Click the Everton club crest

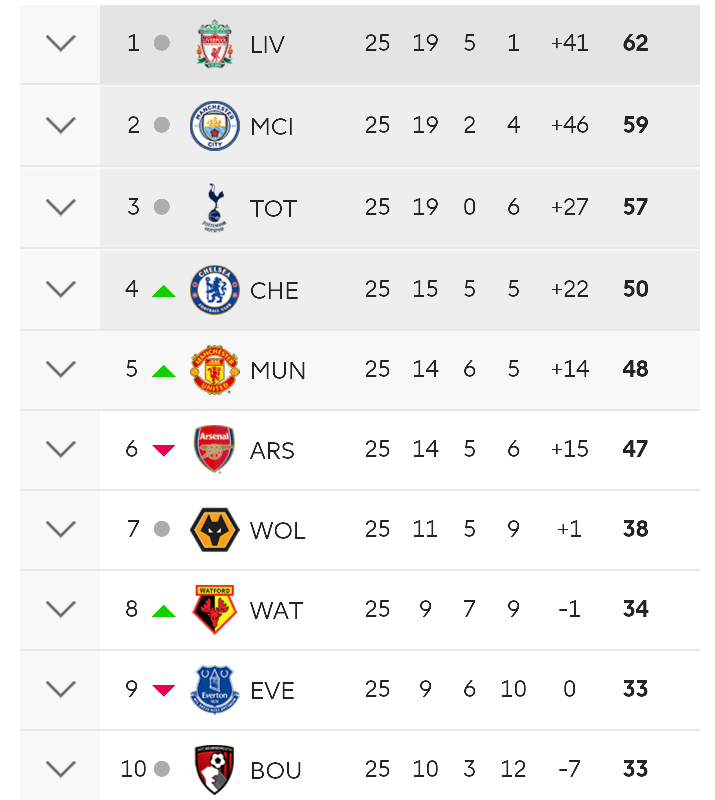(x=214, y=690)
